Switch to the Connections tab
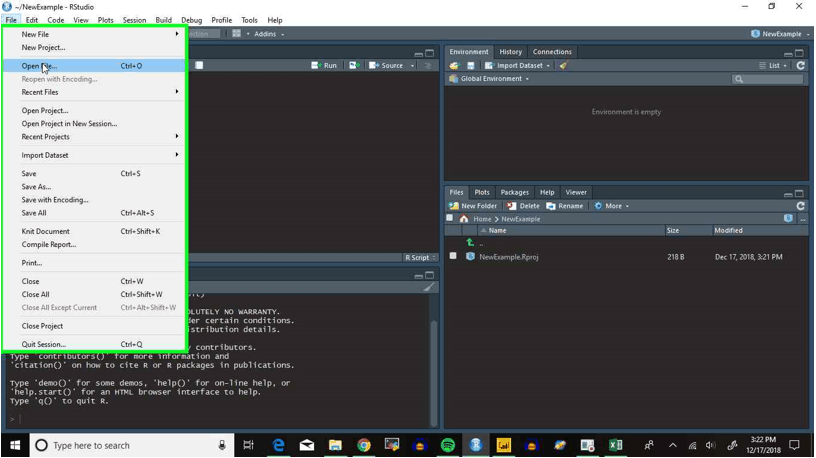The width and height of the screenshot is (816, 458). click(x=552, y=52)
